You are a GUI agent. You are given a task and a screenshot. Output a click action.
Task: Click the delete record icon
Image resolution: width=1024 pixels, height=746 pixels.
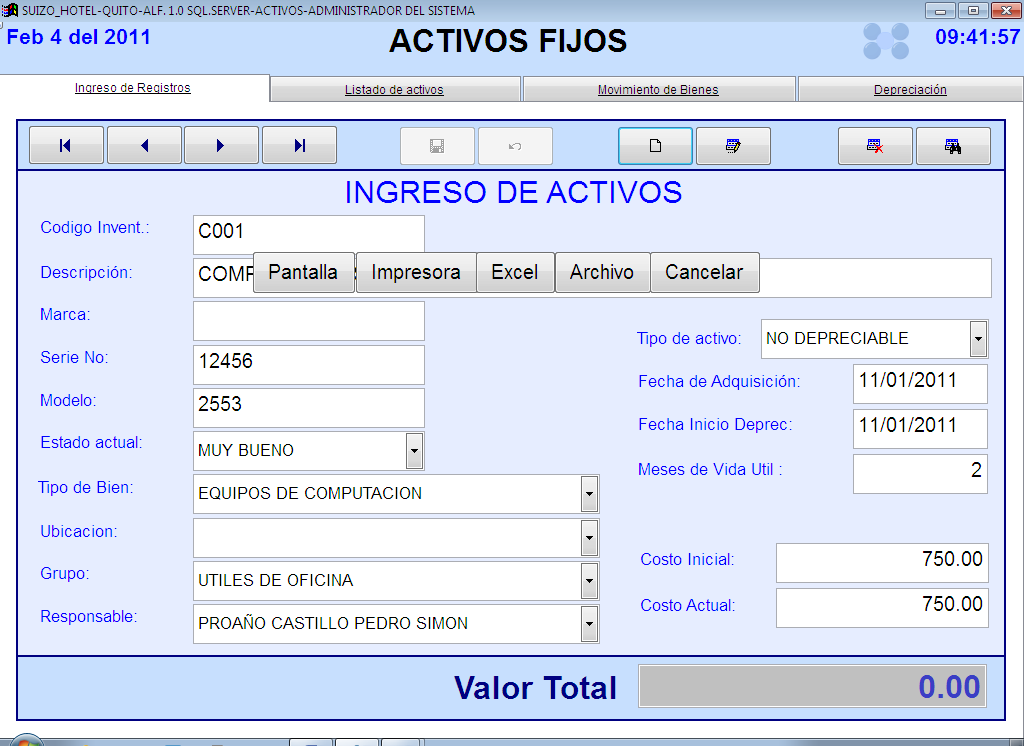875,146
